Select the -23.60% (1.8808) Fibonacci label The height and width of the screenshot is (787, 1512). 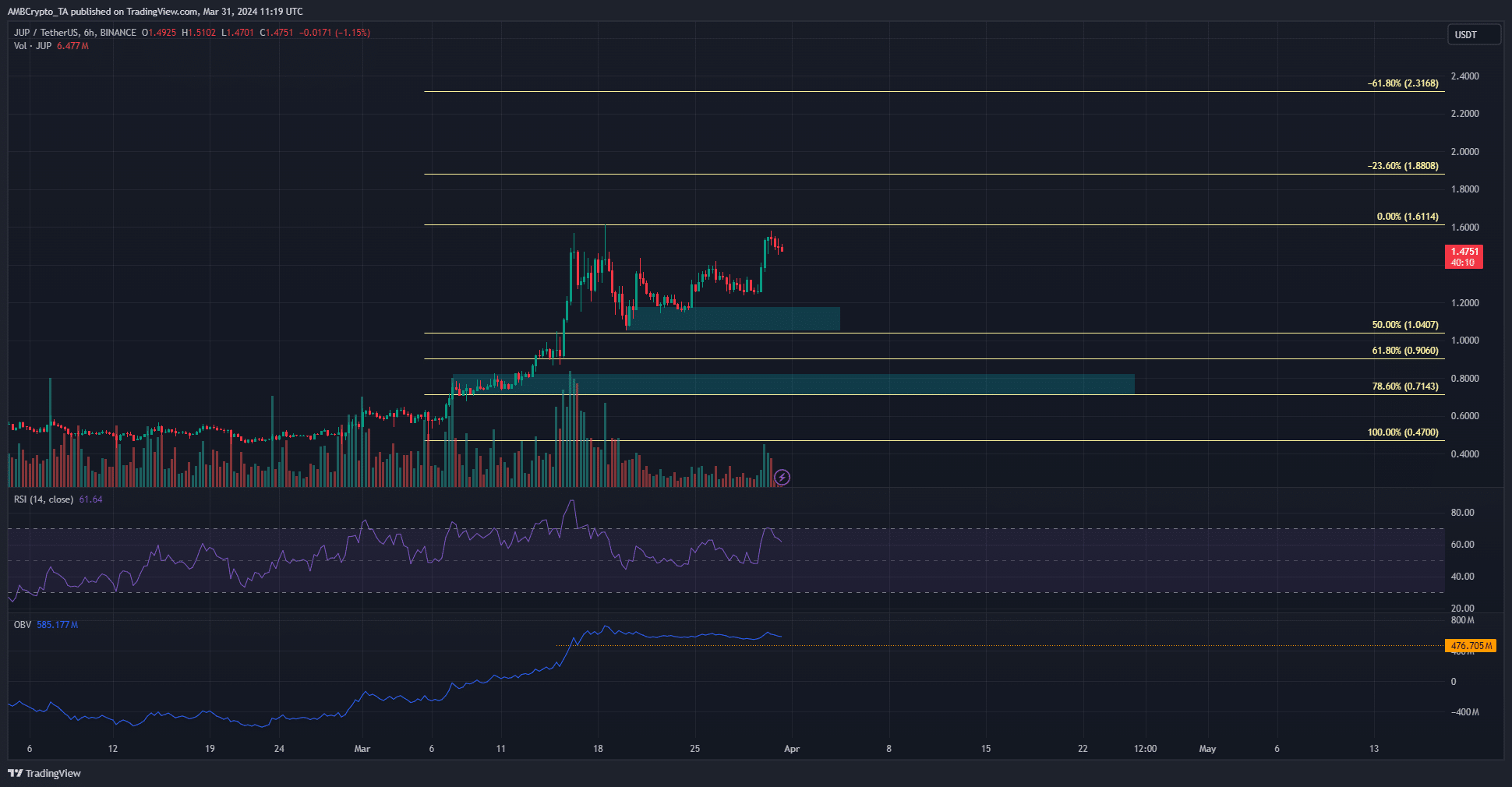(x=1403, y=166)
